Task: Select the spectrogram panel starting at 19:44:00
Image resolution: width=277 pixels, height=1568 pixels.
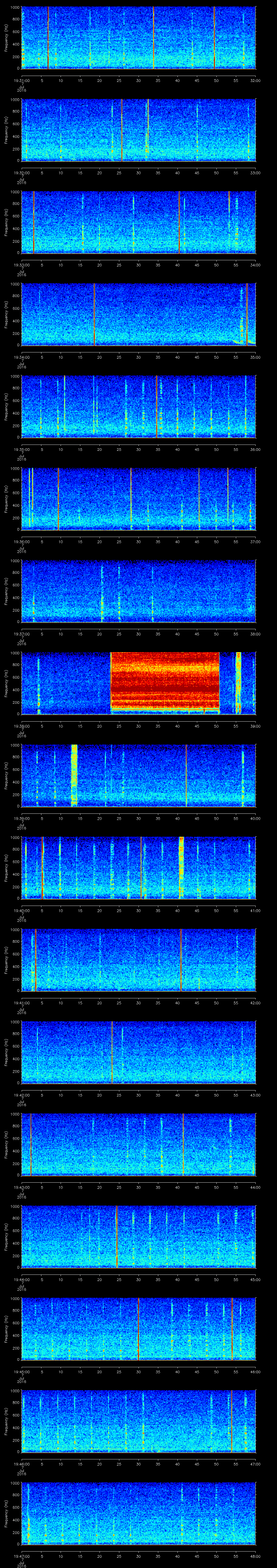Action: (x=138, y=1237)
